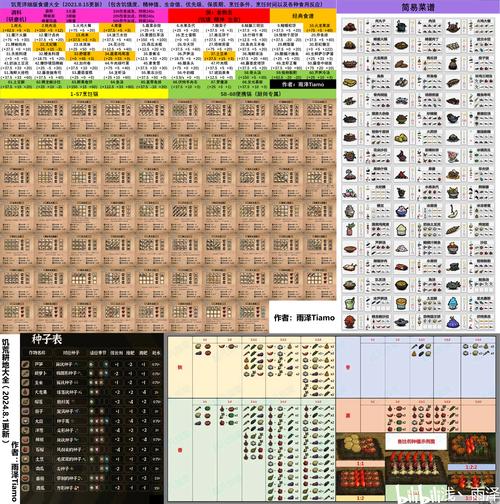Click the durian crop icon in seed table
The height and width of the screenshot is (504, 500).
pos(26,402)
